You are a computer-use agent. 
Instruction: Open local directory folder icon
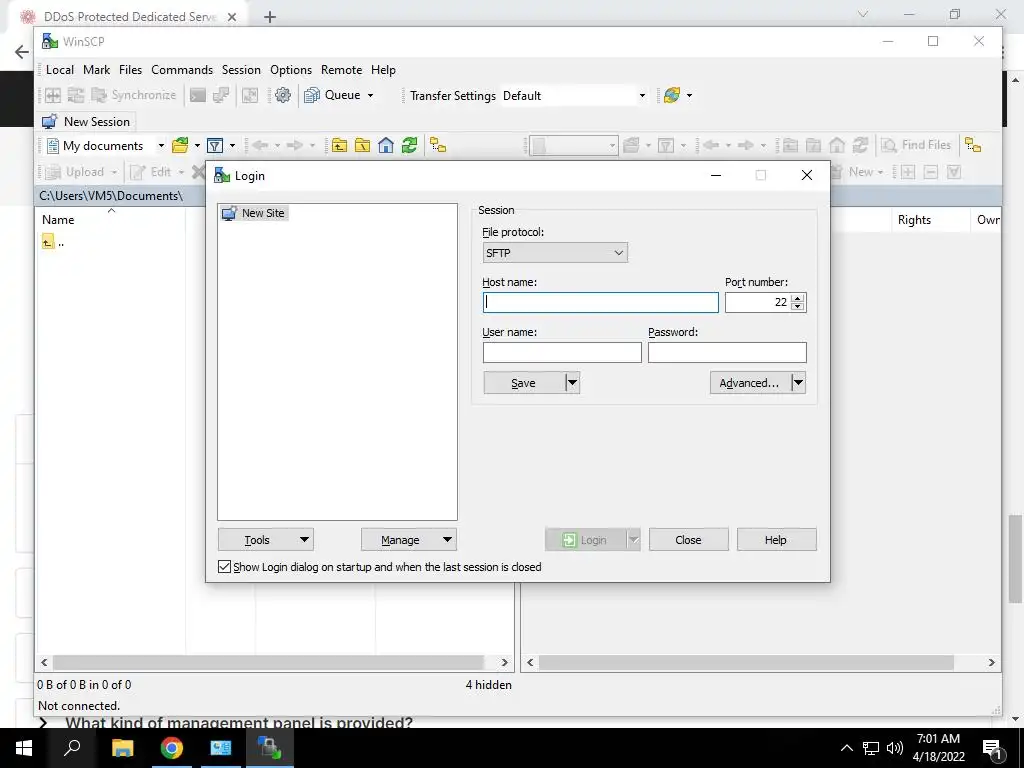coord(180,146)
